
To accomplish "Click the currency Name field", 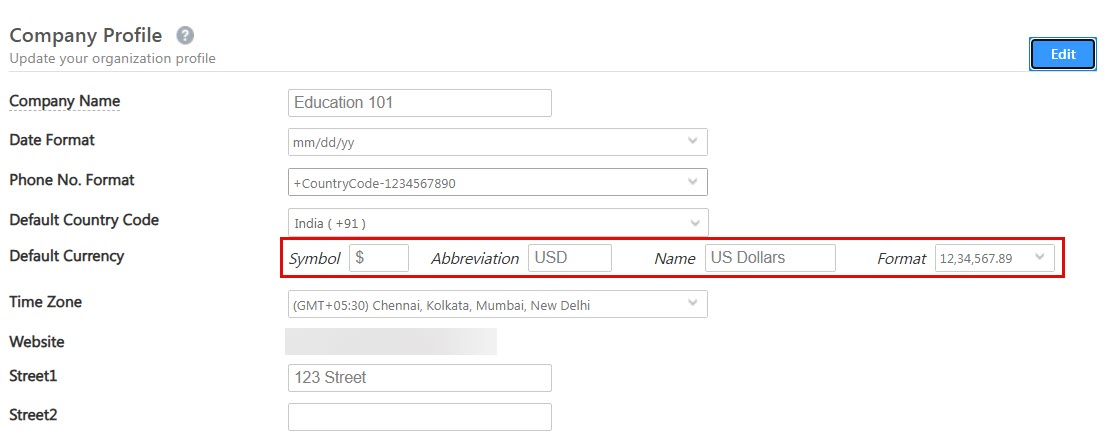I will click(770, 258).
